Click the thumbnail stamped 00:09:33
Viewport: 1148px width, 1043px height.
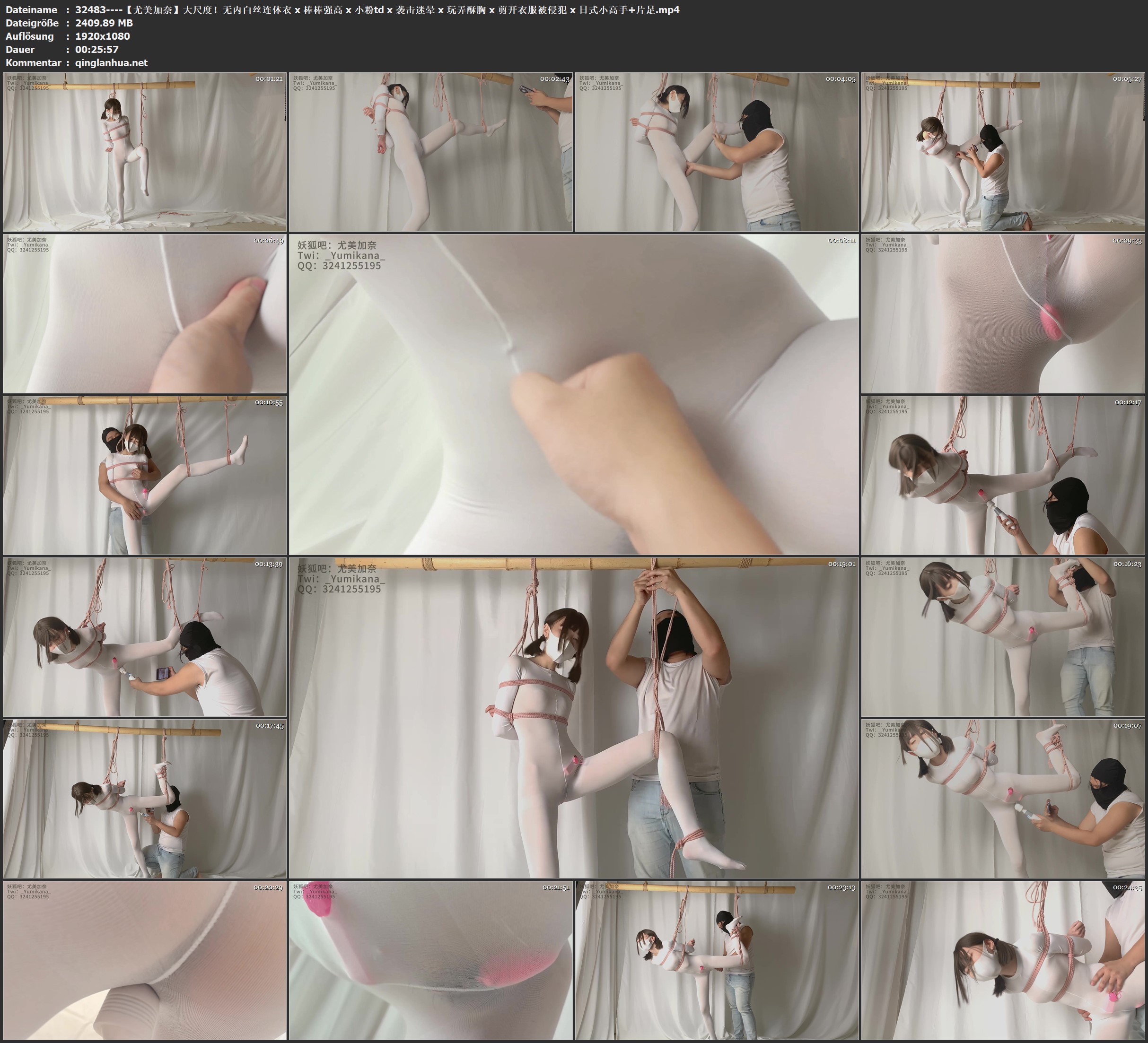tap(1003, 313)
